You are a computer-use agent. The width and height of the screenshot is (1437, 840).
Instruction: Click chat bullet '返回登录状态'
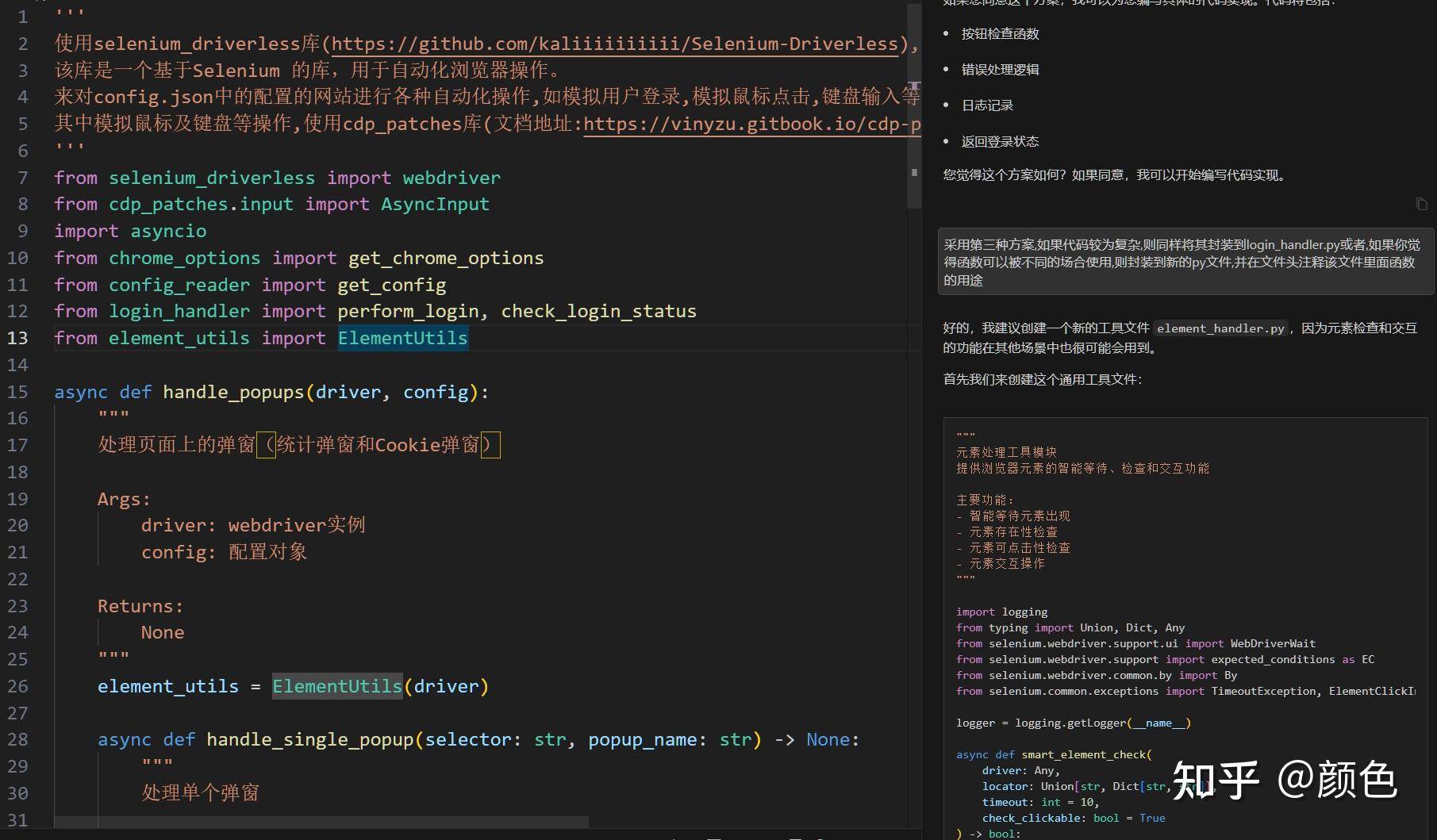point(1000,141)
